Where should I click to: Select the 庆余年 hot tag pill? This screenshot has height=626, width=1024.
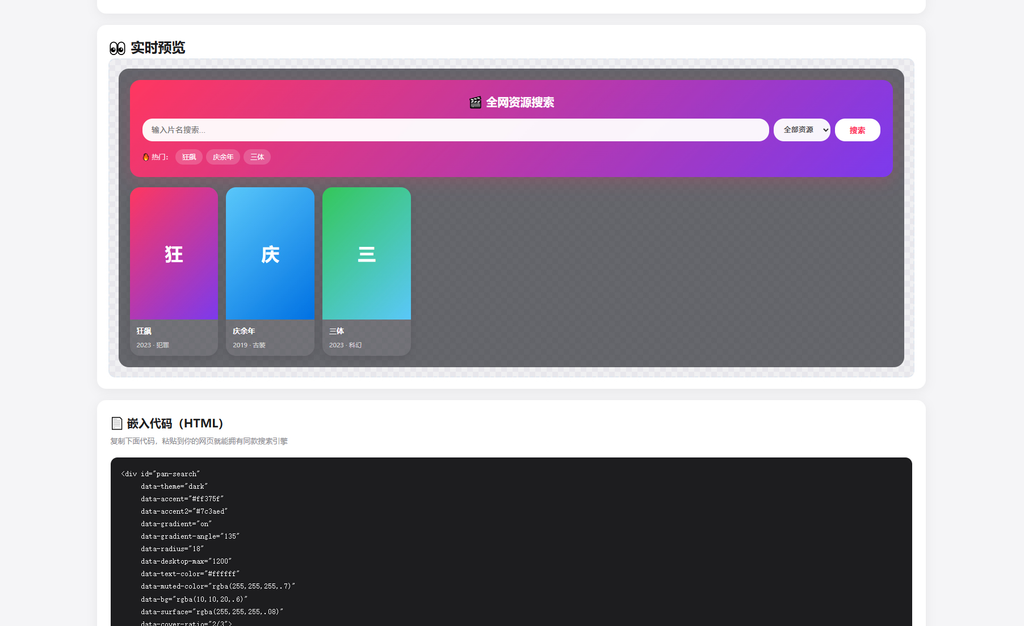tap(223, 157)
